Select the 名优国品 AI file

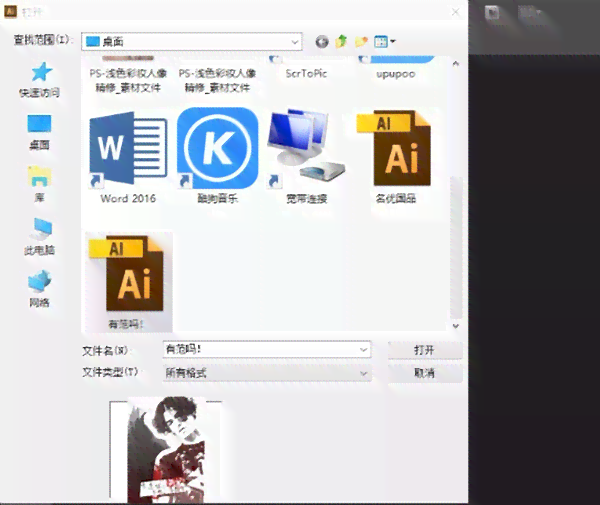[396, 156]
